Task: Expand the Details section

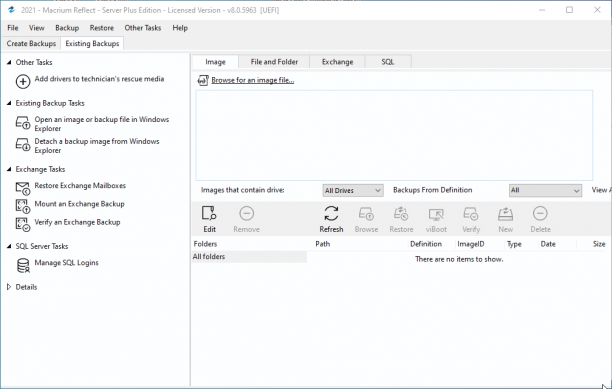Action: [x=9, y=287]
